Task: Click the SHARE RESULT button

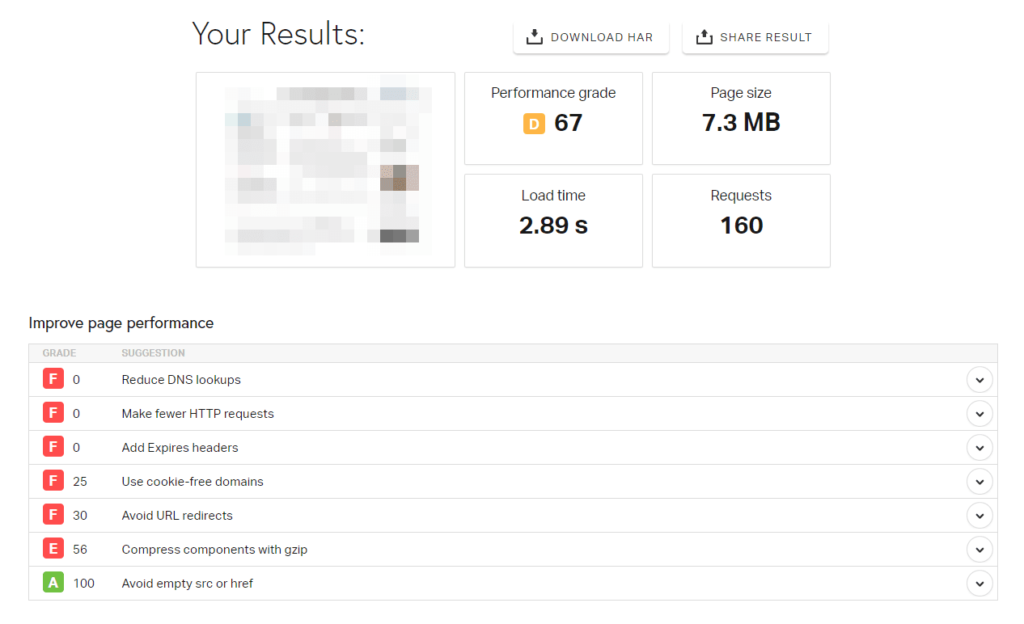Action: coord(755,36)
